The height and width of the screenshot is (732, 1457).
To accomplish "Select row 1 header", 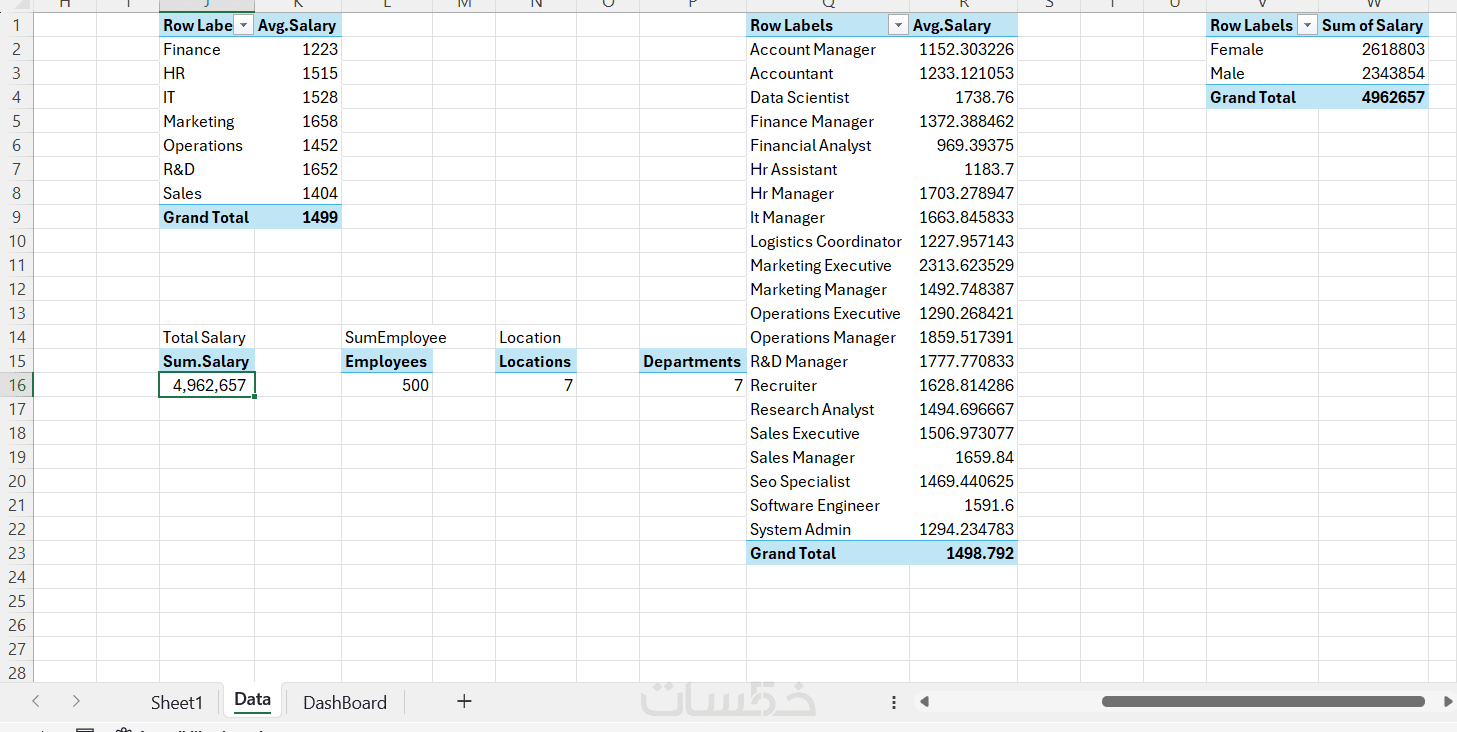I will pyautogui.click(x=16, y=25).
